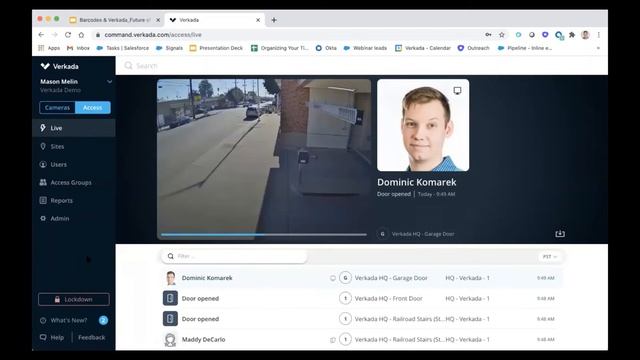Open the Presentation Deck bookmark
This screenshot has height=360, width=640.
216,48
